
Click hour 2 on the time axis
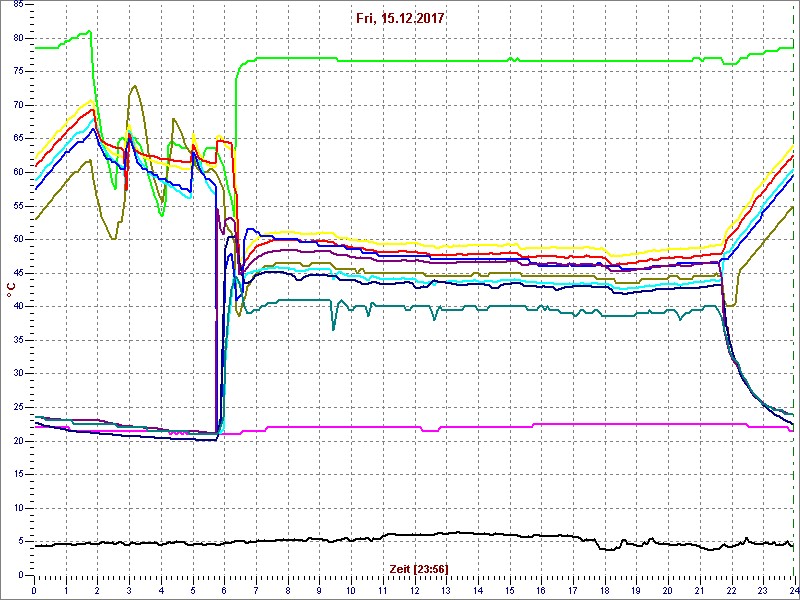pyautogui.click(x=98, y=591)
